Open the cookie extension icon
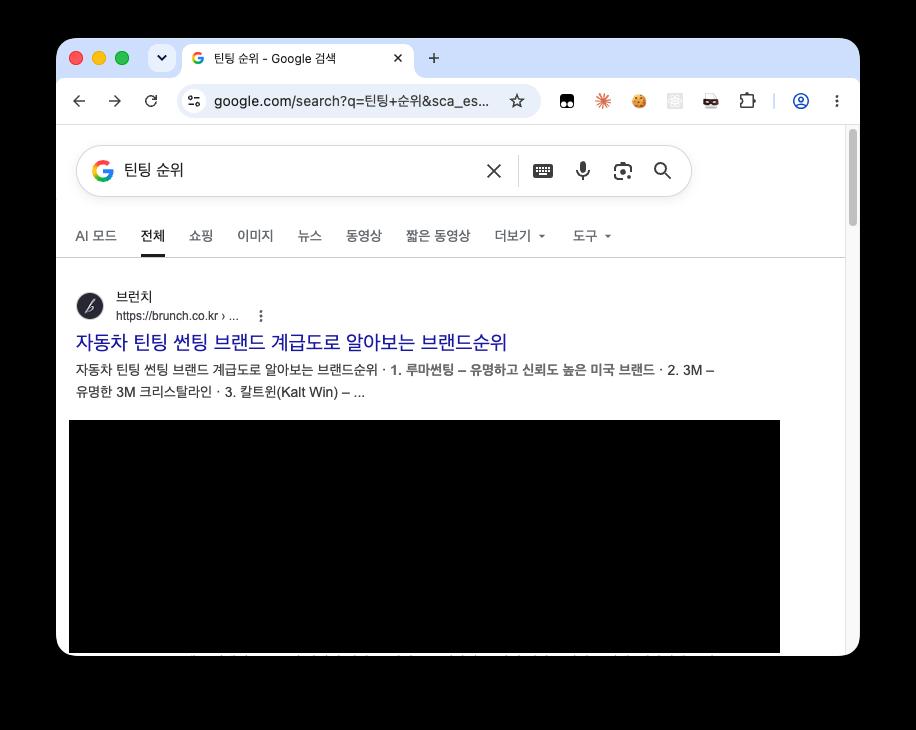 tap(639, 101)
